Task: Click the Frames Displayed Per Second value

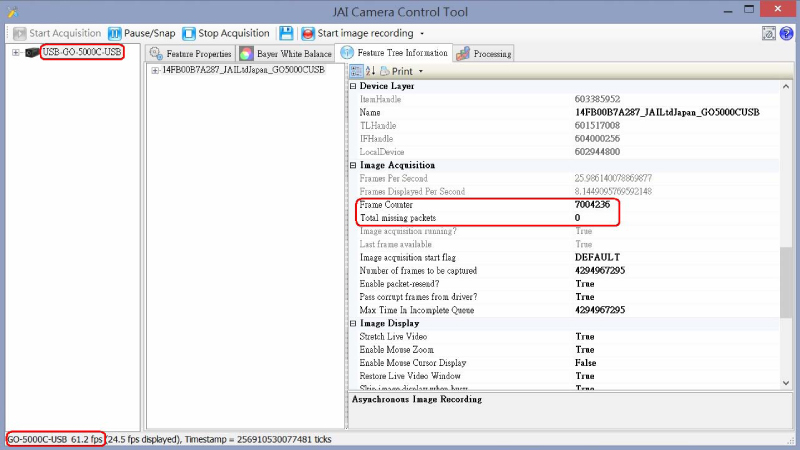Action: [x=613, y=191]
